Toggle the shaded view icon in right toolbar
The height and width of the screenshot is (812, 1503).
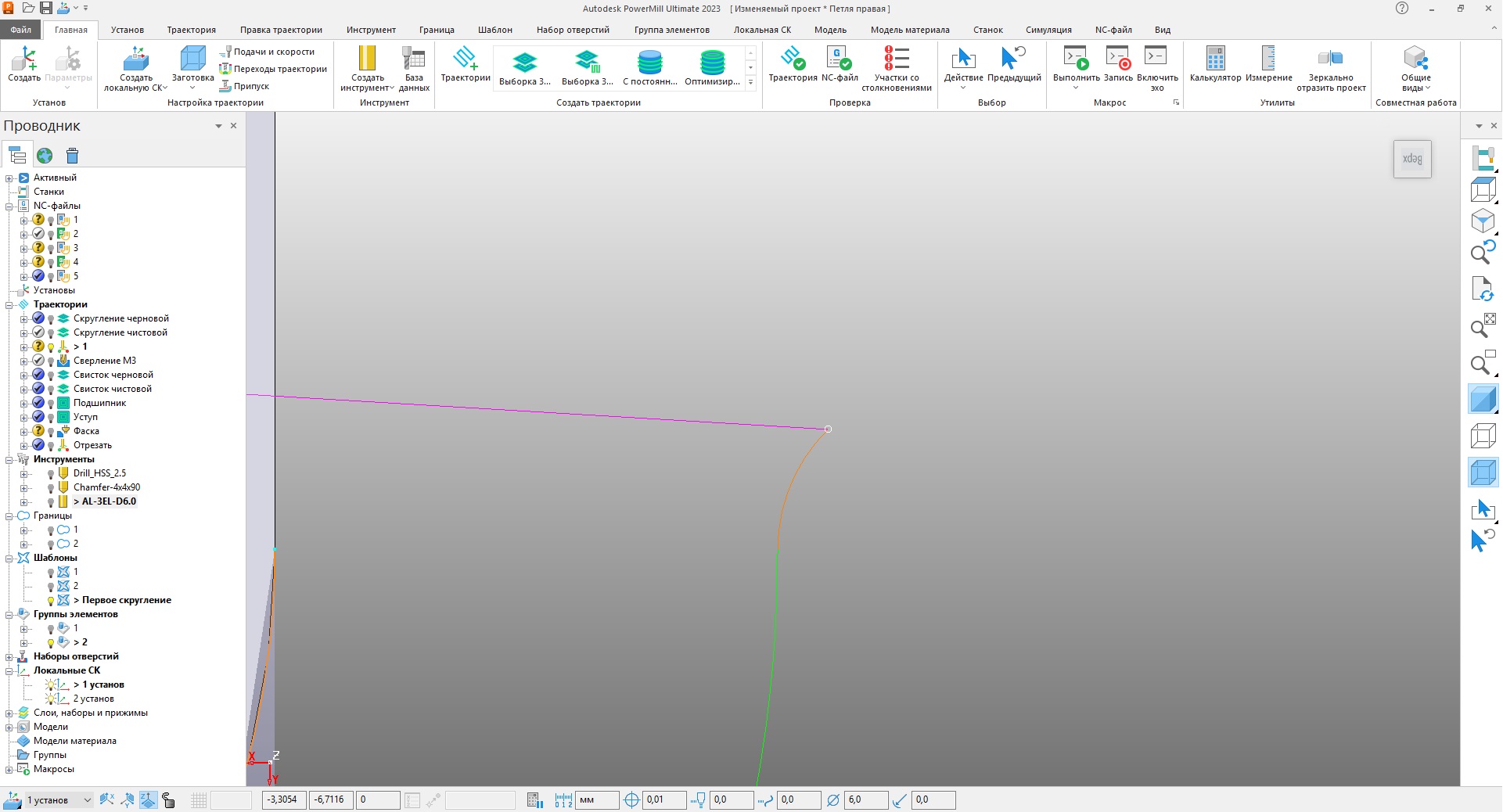[1483, 400]
